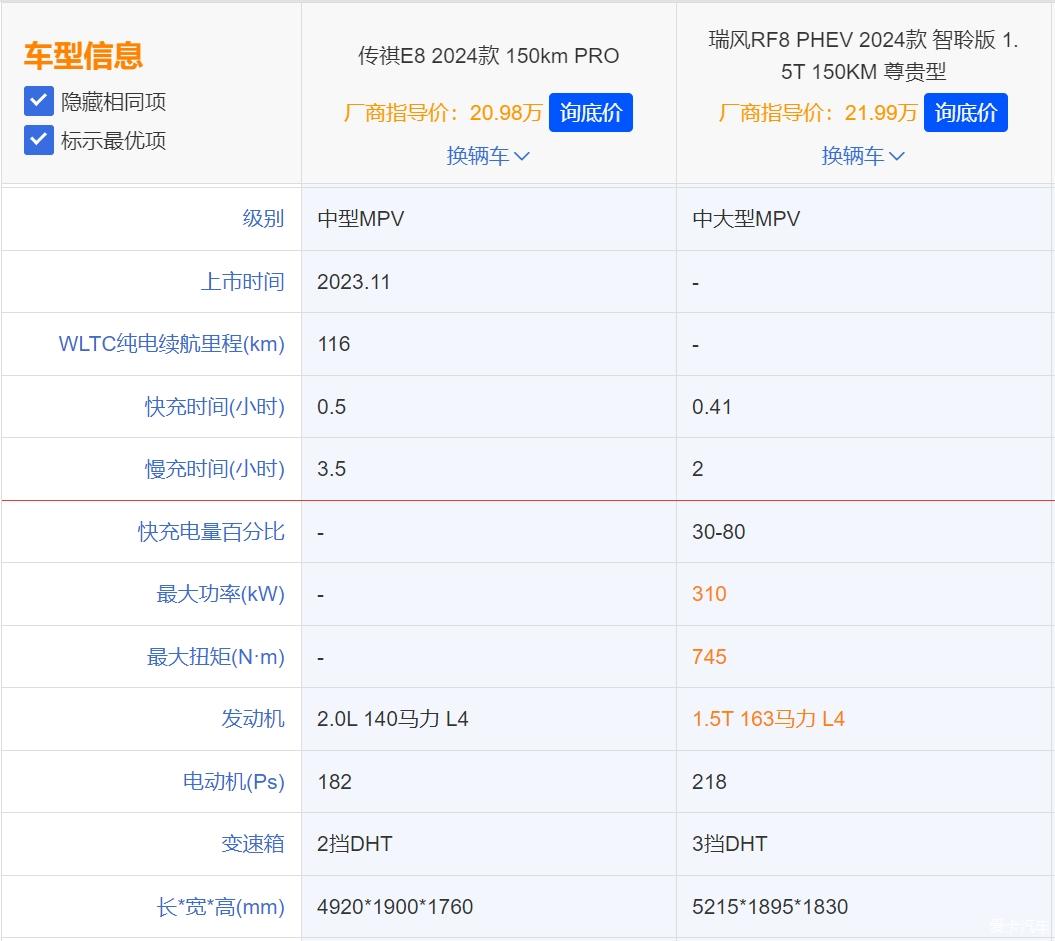Image resolution: width=1055 pixels, height=941 pixels.
Task: Select the highlighted 745 torque value
Action: click(709, 656)
